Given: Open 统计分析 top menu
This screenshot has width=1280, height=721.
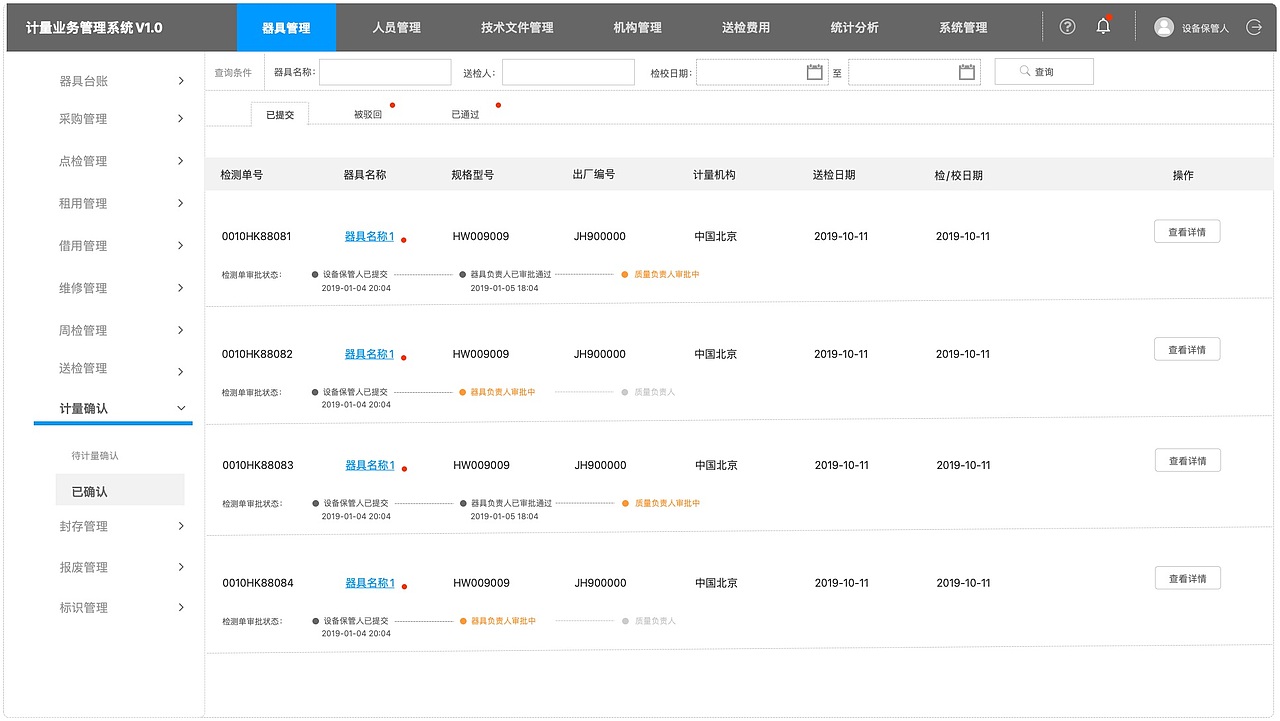Looking at the screenshot, I should click(855, 28).
